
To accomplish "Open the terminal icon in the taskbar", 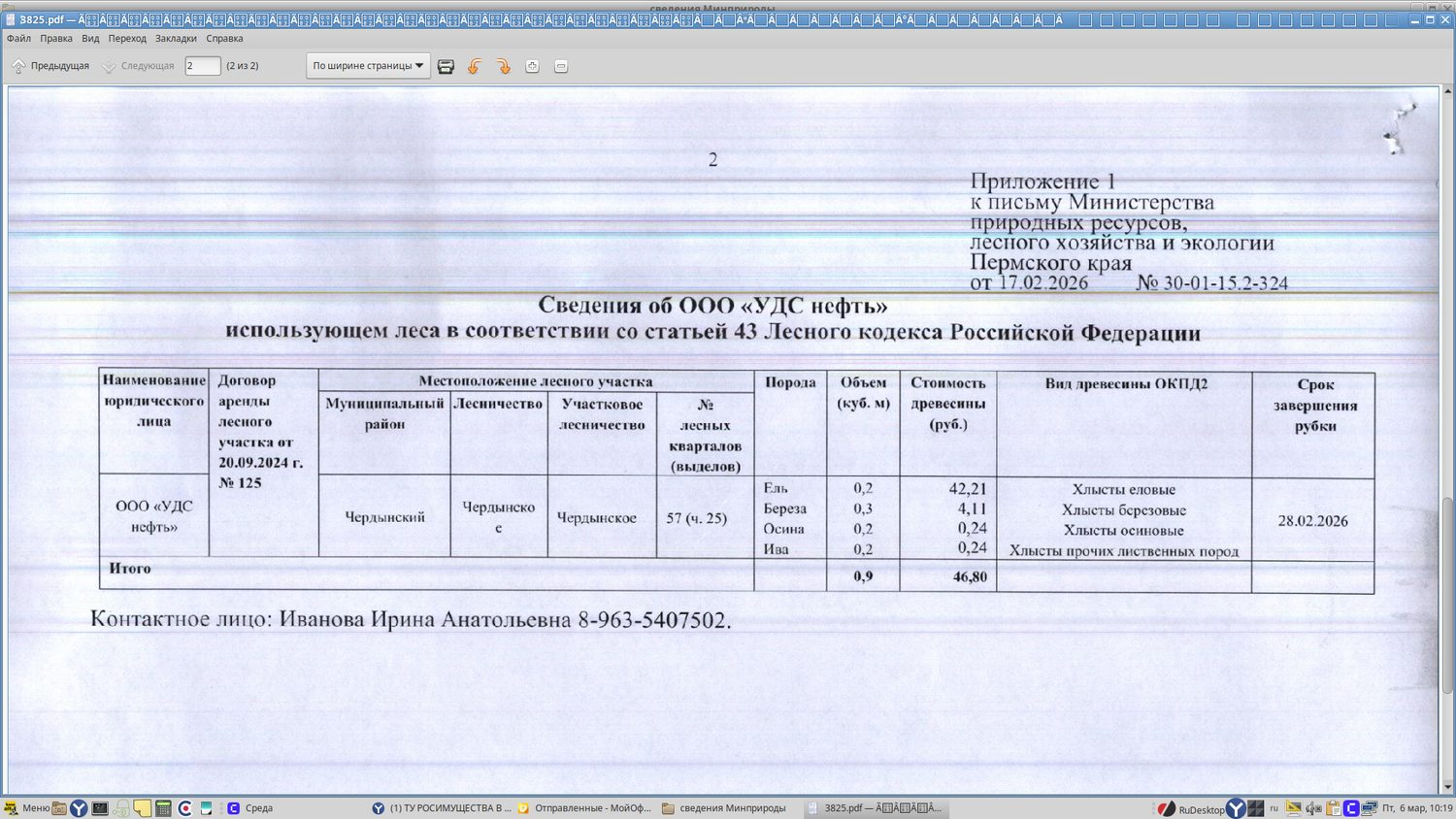I will pyautogui.click(x=100, y=808).
